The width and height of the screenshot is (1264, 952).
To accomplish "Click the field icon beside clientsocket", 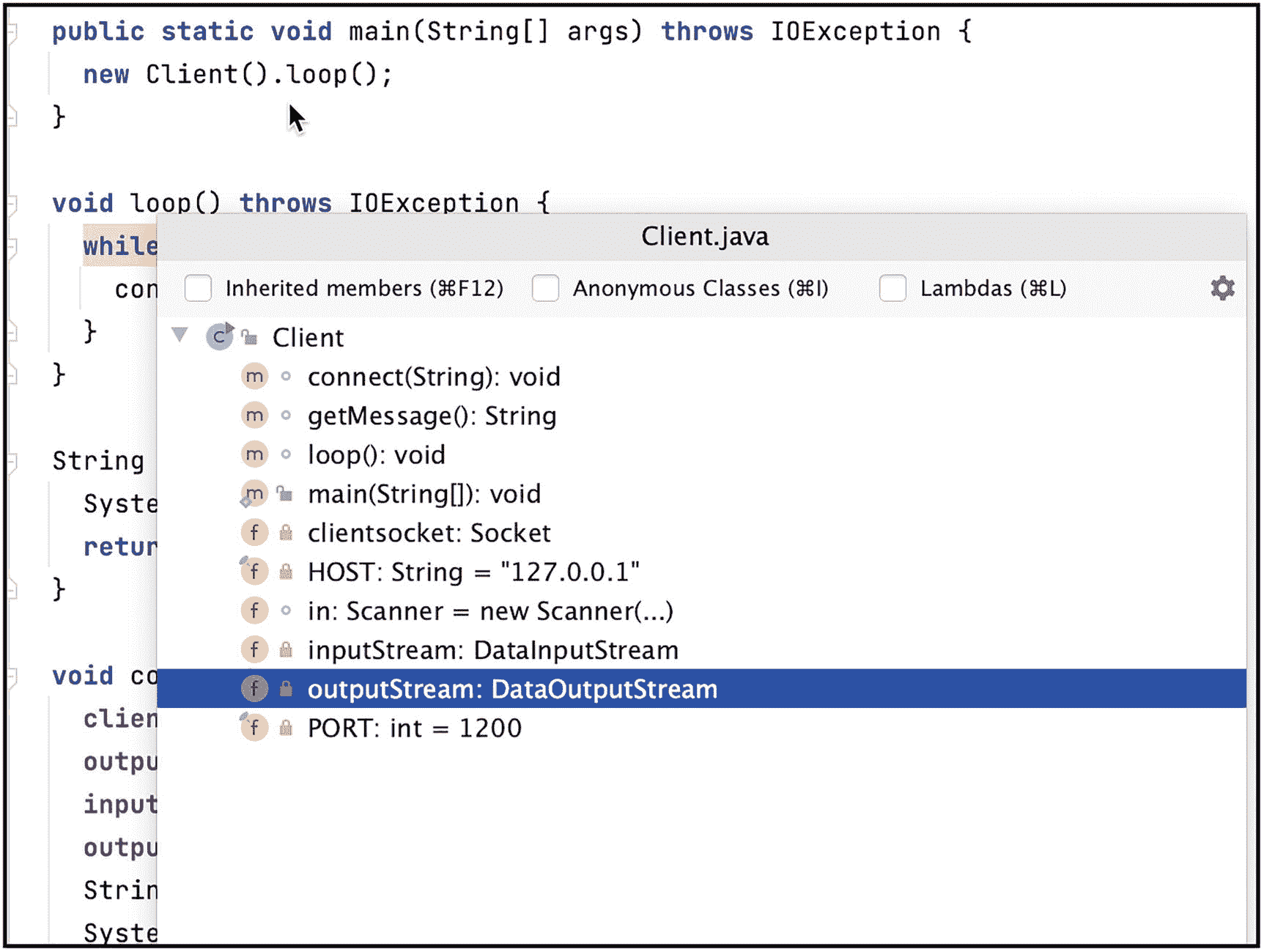I will (x=254, y=533).
